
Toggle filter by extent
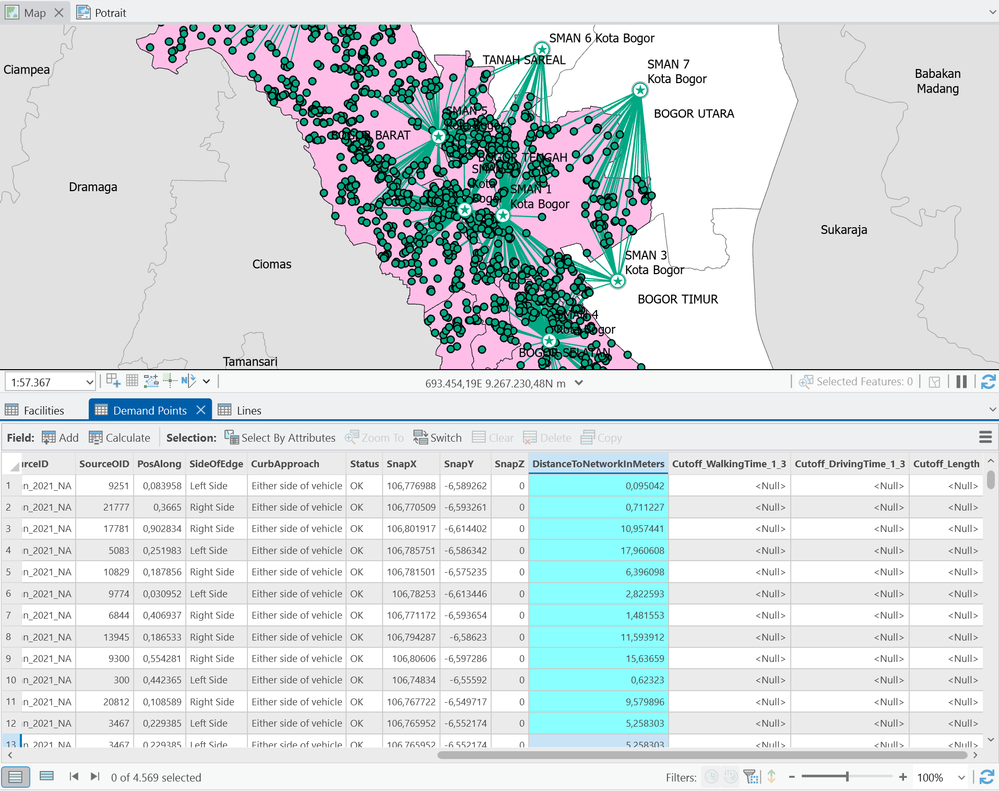pyautogui.click(x=751, y=777)
